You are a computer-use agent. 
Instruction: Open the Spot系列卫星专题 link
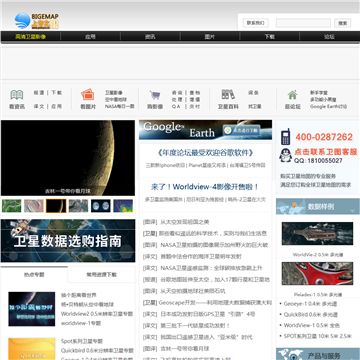pyautogui.click(x=82, y=341)
